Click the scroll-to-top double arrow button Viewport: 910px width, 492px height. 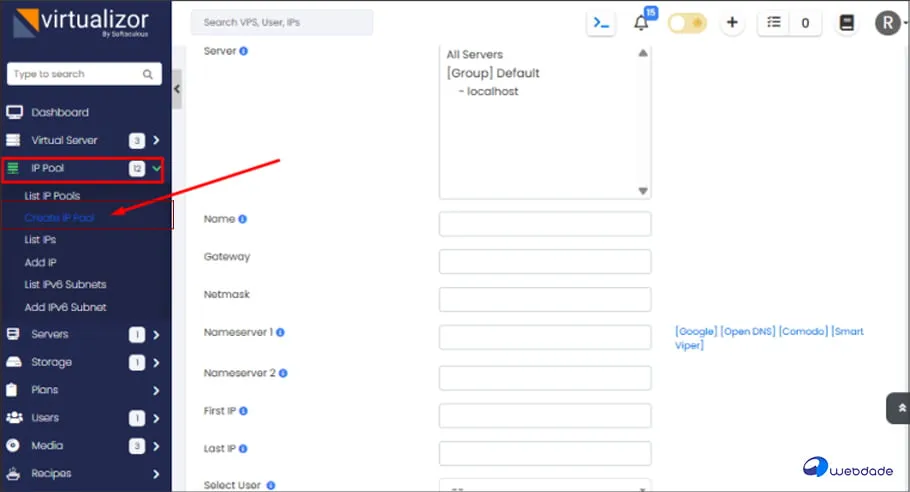pyautogui.click(x=897, y=408)
